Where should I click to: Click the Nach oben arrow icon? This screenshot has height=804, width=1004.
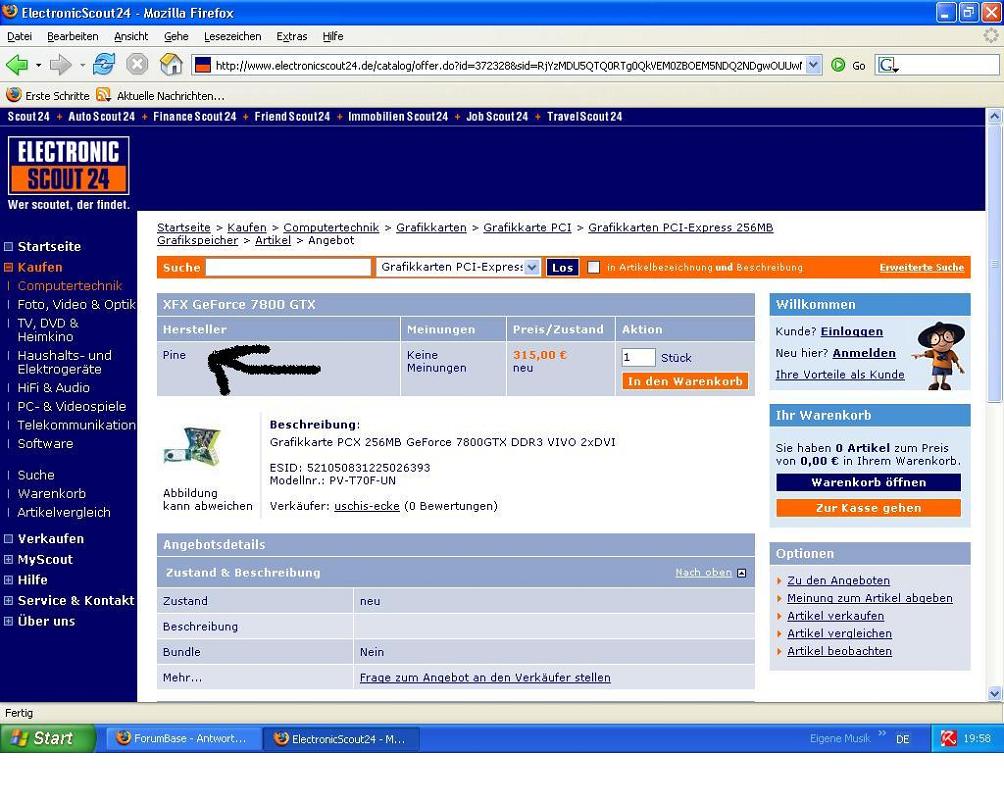741,573
